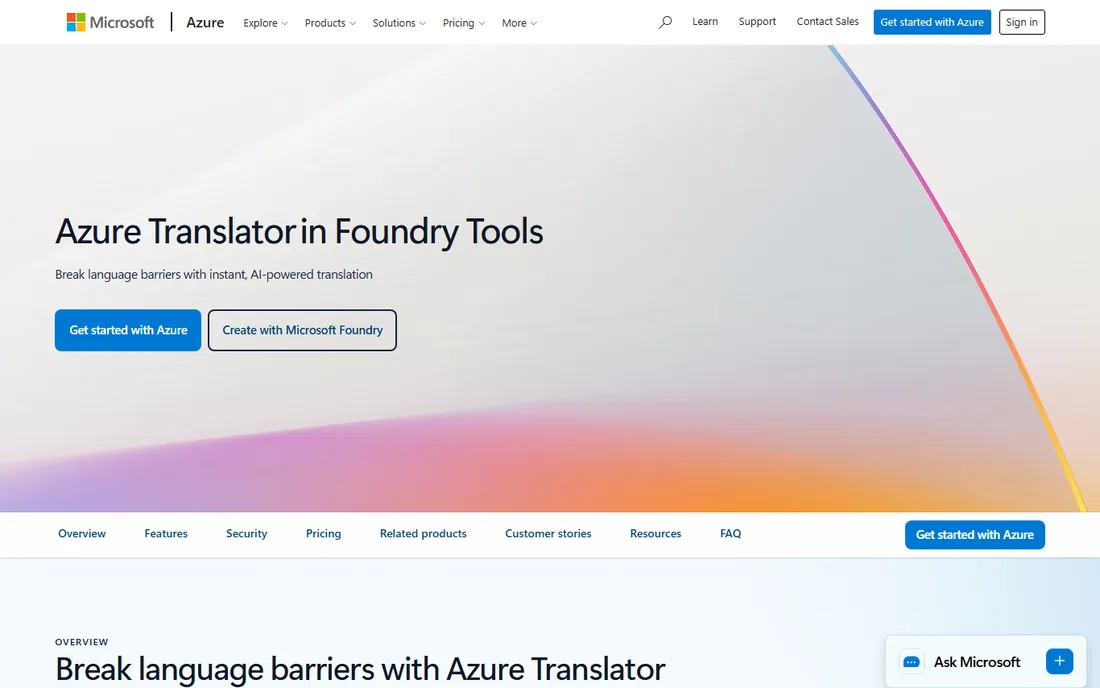Expand the Explore menu

[265, 23]
